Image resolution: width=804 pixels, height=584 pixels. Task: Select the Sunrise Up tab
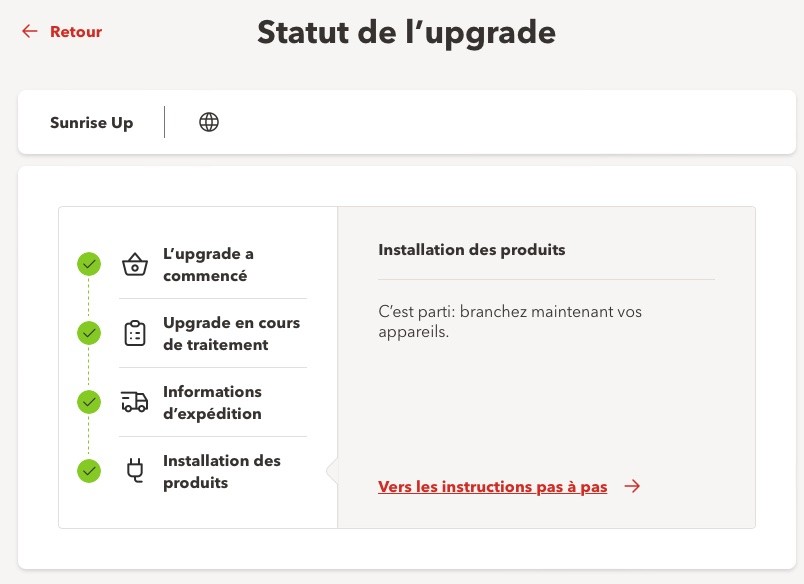(x=91, y=123)
